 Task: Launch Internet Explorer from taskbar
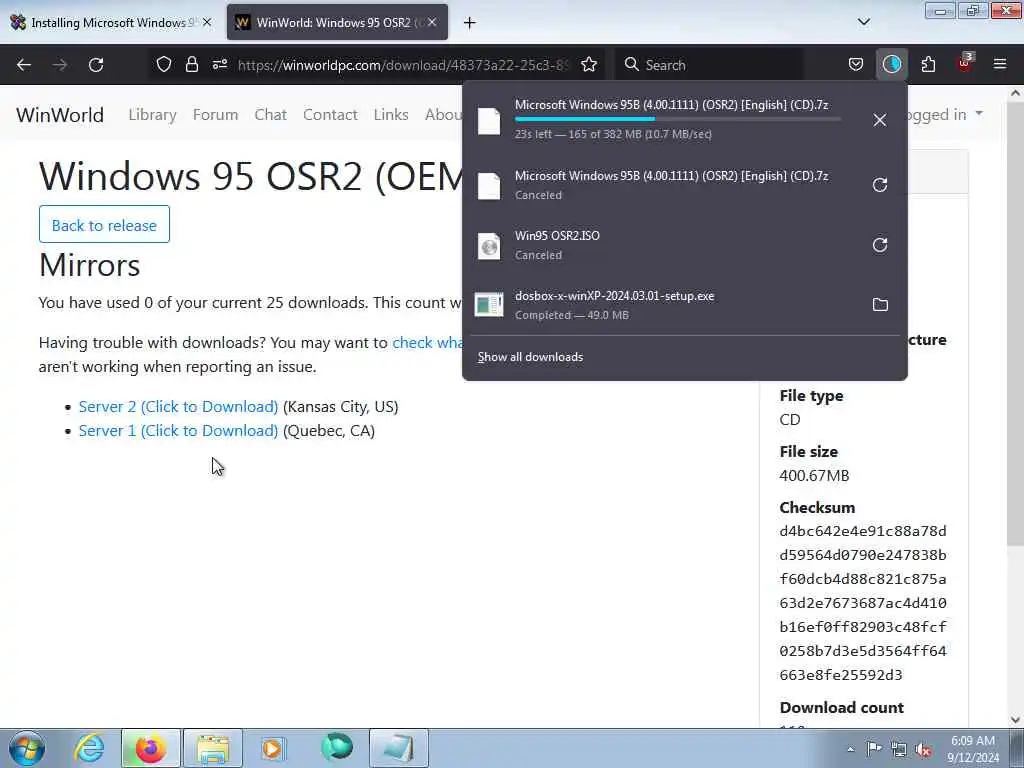click(x=89, y=748)
